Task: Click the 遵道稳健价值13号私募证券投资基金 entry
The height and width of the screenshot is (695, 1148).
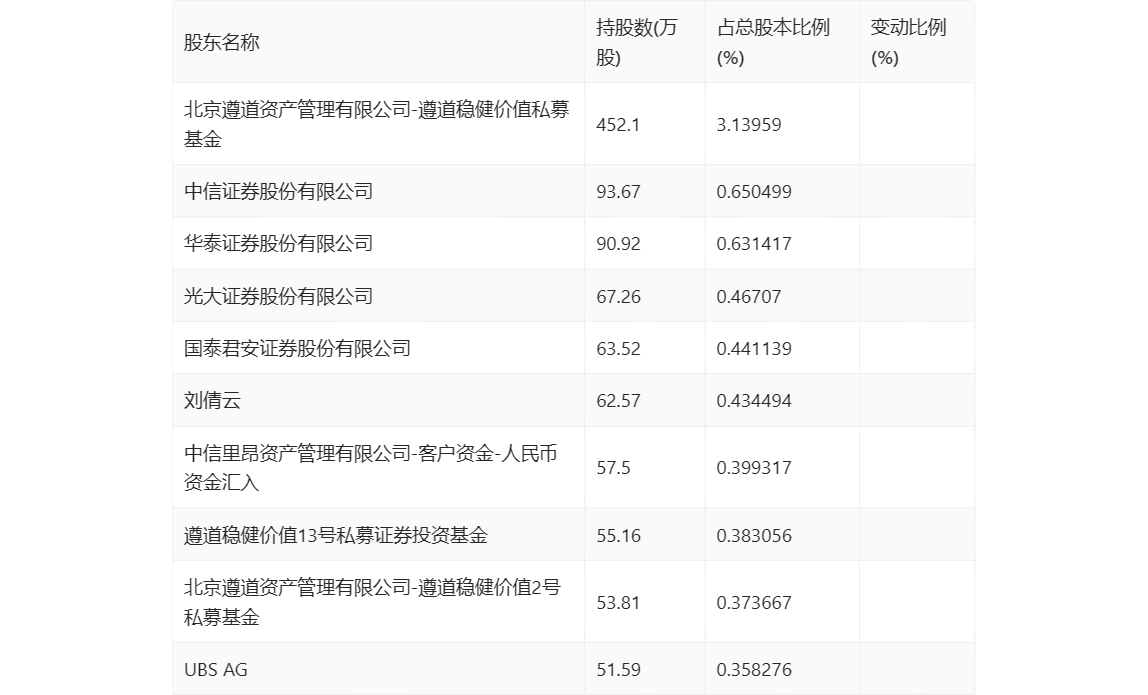Action: (x=335, y=535)
